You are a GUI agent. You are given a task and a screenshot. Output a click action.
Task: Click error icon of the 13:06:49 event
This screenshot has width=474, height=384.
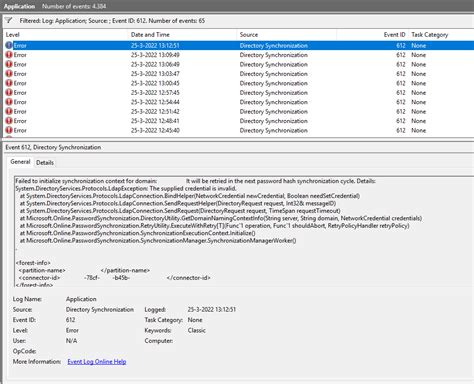point(9,64)
